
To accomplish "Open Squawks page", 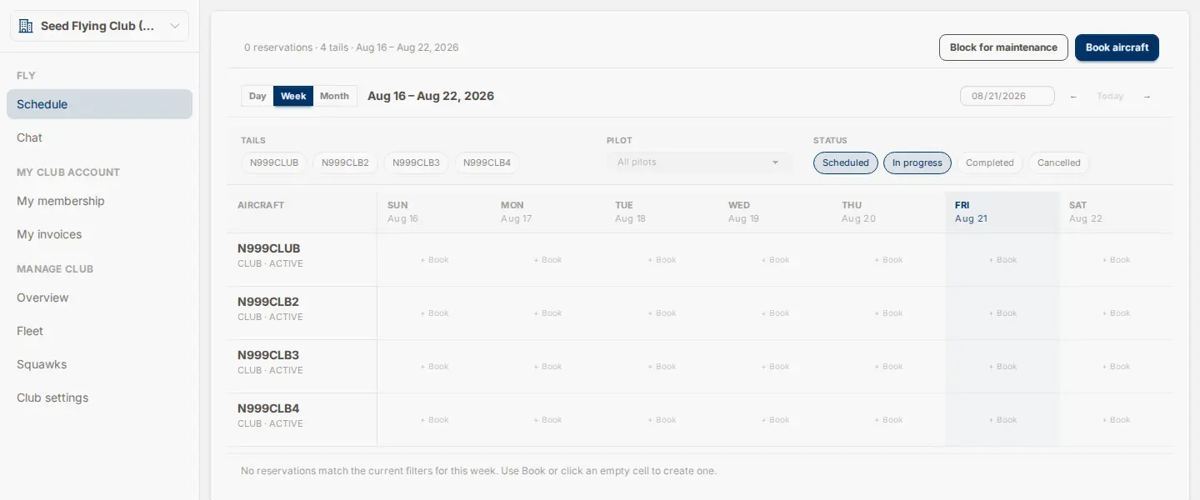I will click(99, 365).
